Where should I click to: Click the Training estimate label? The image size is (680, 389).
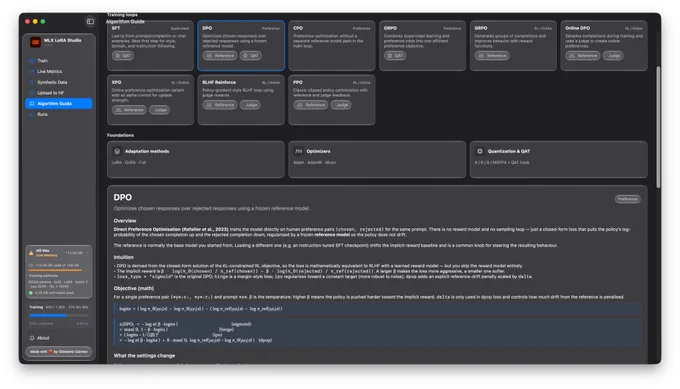pyautogui.click(x=43, y=275)
